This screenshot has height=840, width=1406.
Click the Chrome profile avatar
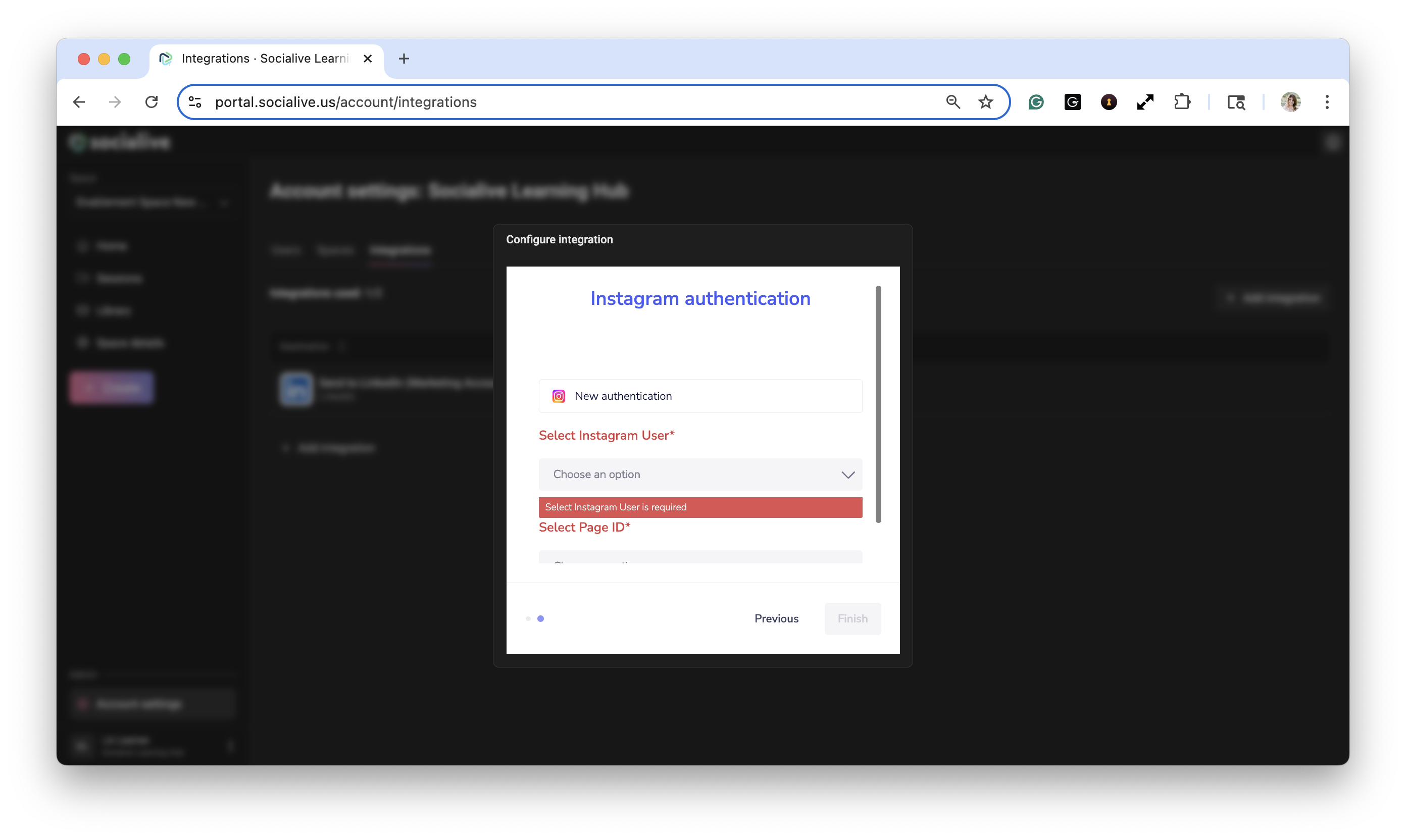coord(1290,102)
